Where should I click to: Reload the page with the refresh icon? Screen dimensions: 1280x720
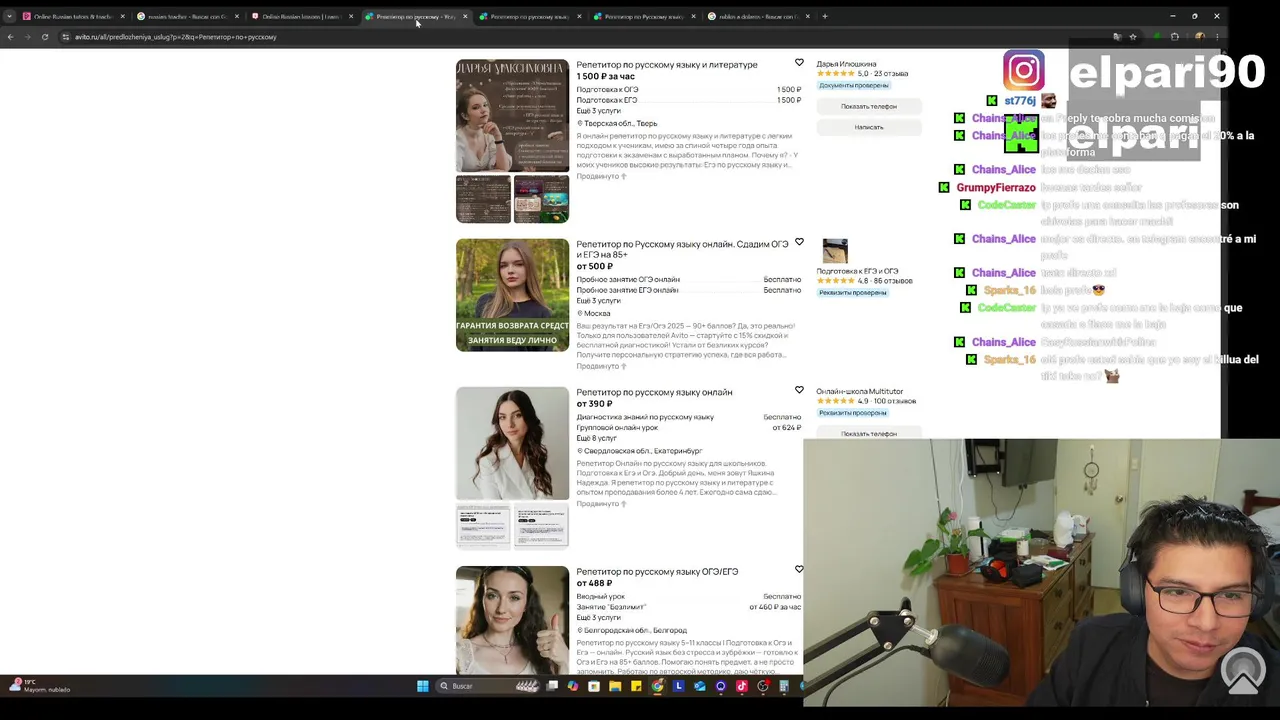click(x=45, y=37)
